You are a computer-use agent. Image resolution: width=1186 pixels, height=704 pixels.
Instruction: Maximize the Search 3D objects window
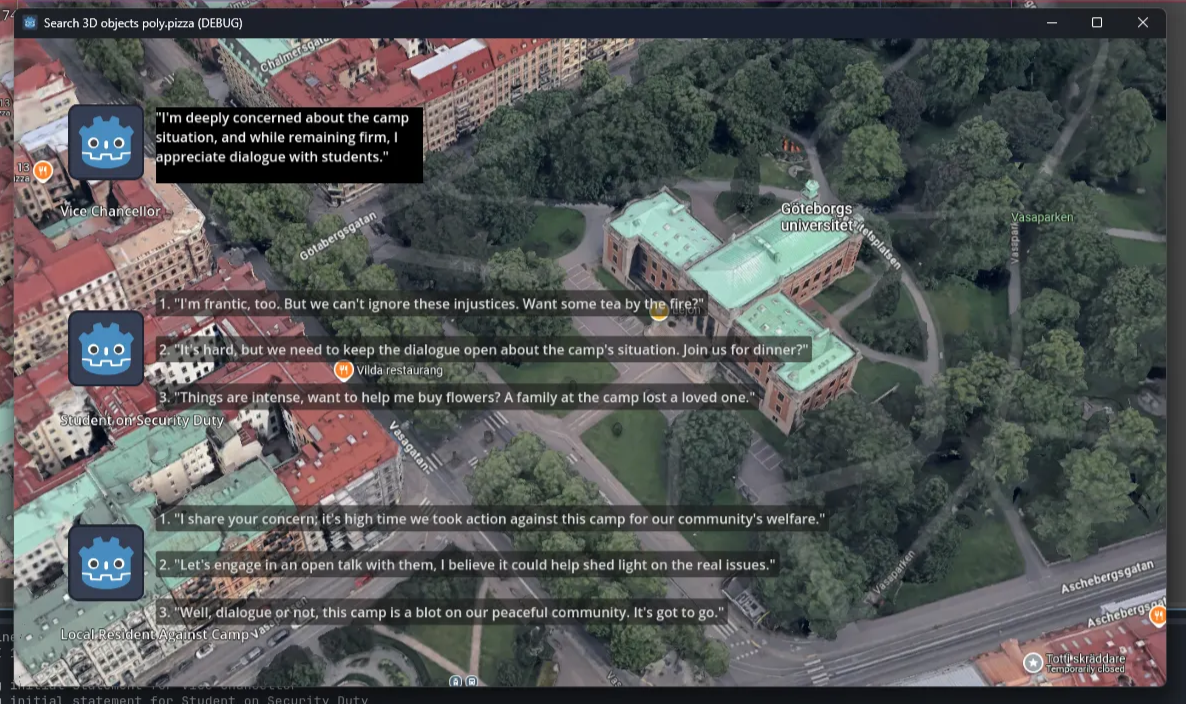[x=1097, y=23]
